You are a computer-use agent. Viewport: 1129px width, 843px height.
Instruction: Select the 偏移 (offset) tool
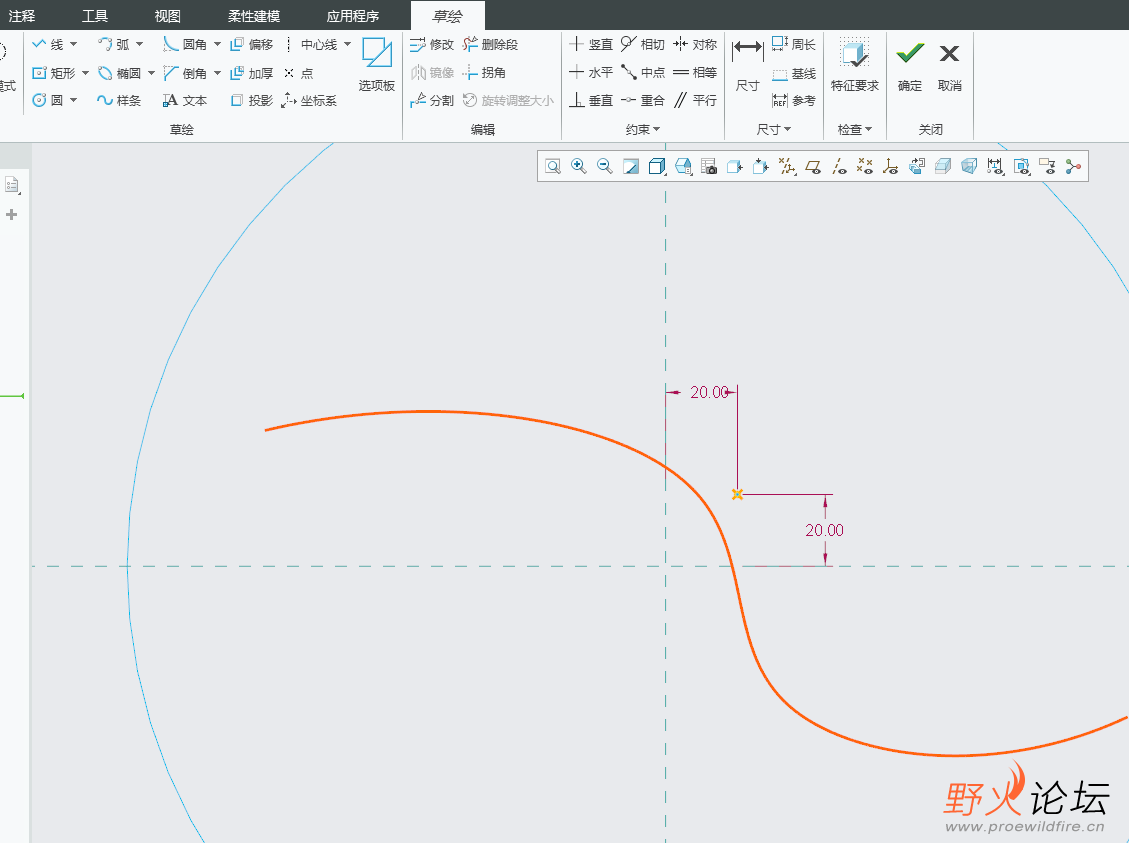tap(251, 45)
